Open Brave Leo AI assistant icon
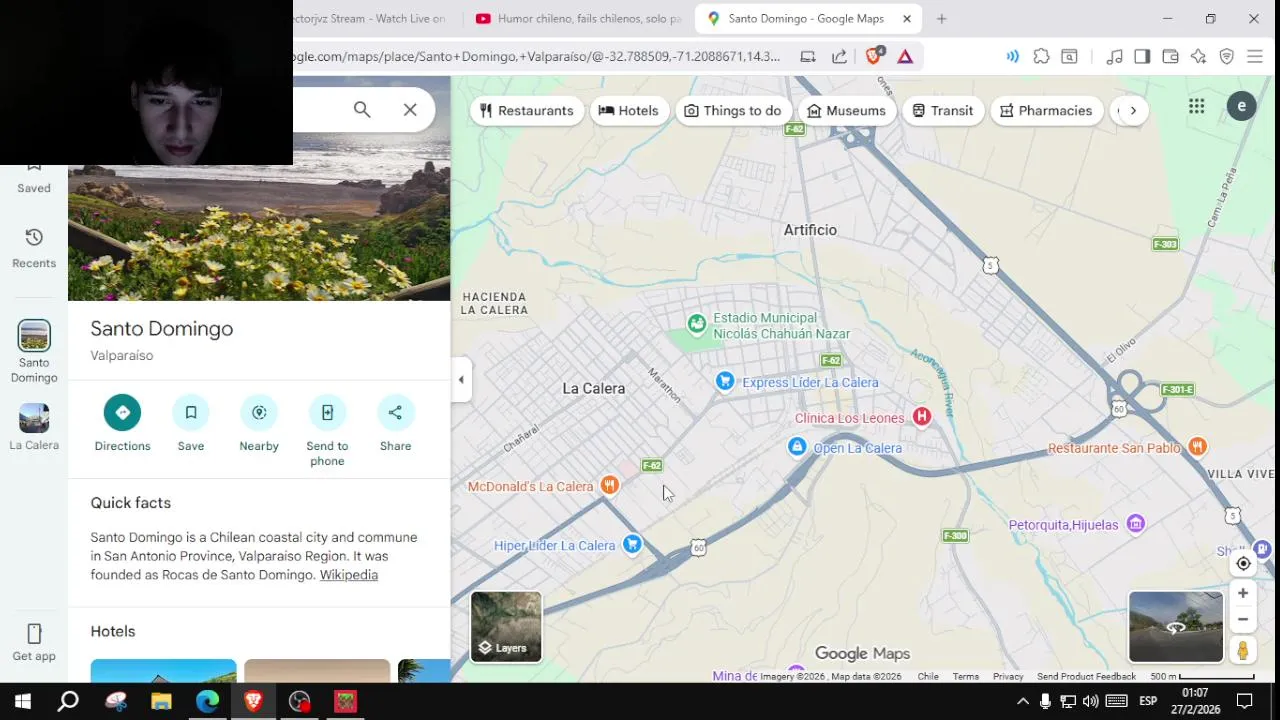Screen dimensions: 1280x720 point(1198,57)
